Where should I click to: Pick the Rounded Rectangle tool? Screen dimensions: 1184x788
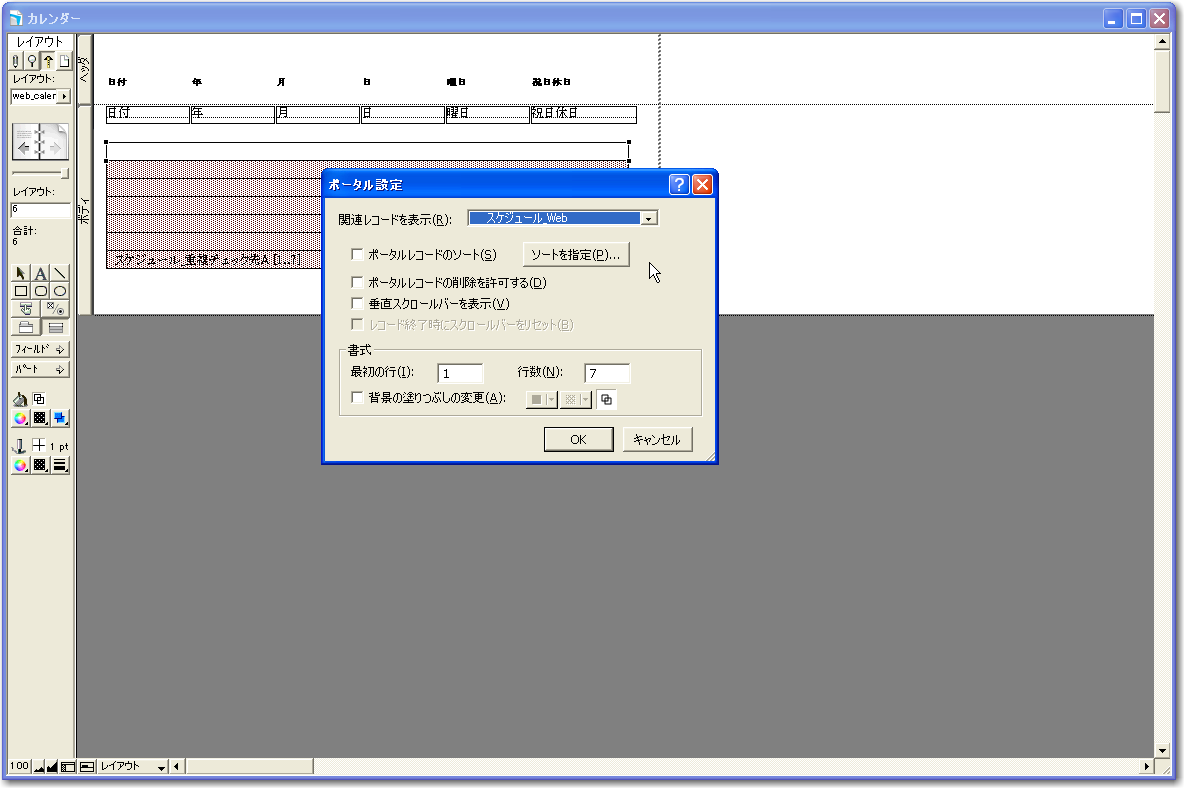pyautogui.click(x=40, y=291)
